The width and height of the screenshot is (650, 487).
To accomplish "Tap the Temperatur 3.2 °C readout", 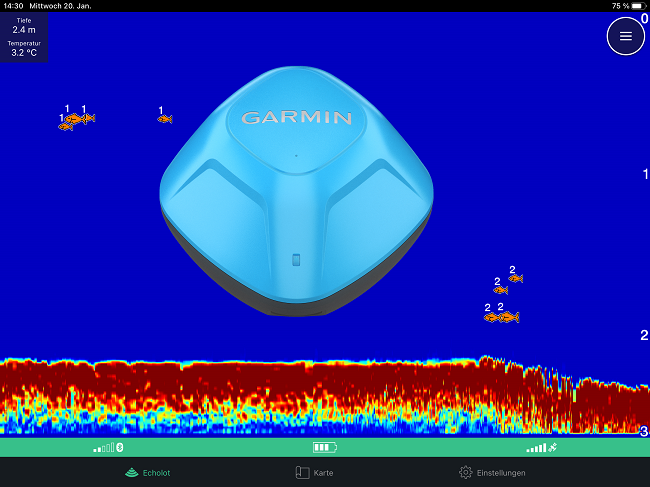I will point(24,48).
